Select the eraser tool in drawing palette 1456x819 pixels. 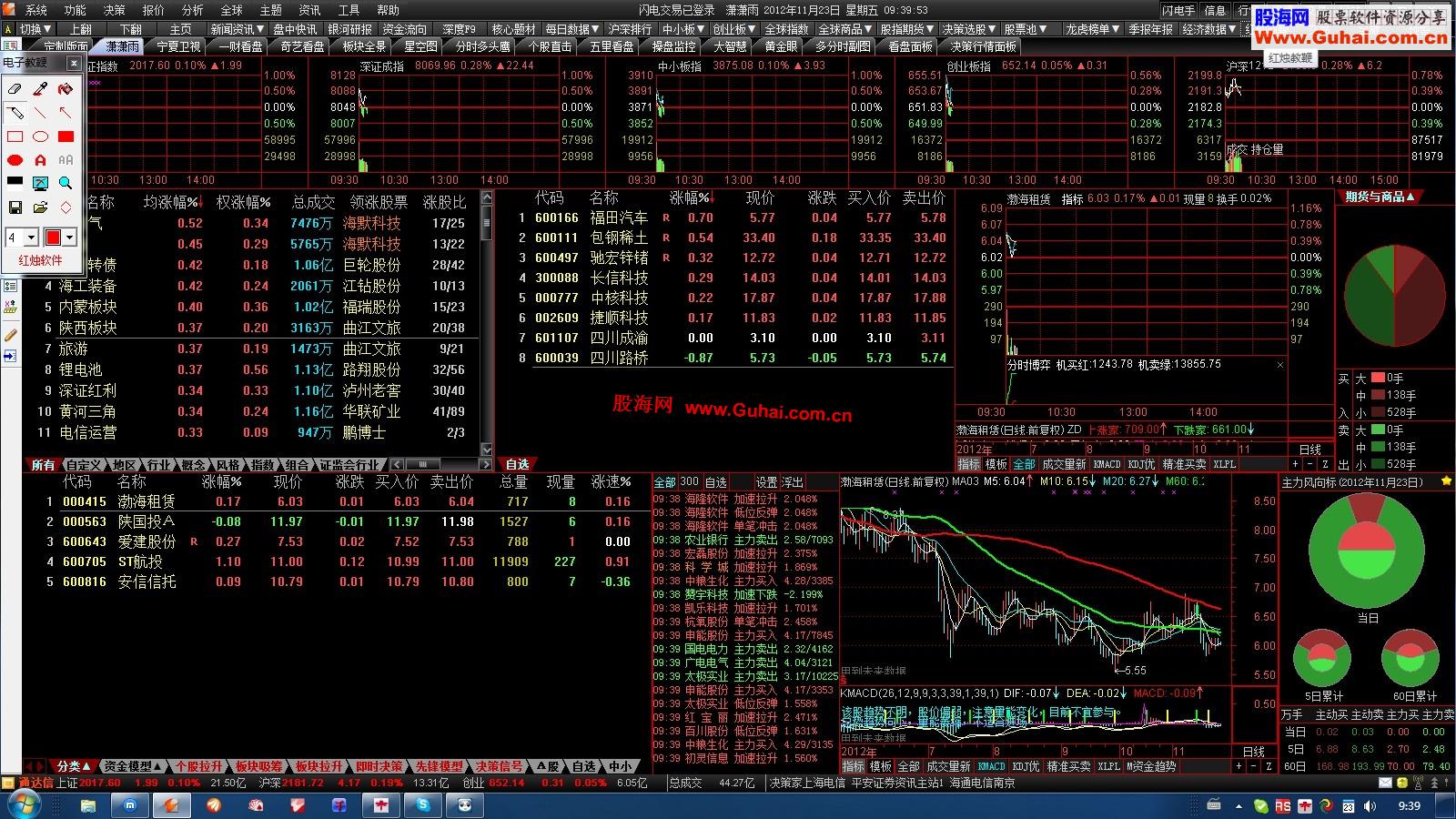click(x=15, y=89)
